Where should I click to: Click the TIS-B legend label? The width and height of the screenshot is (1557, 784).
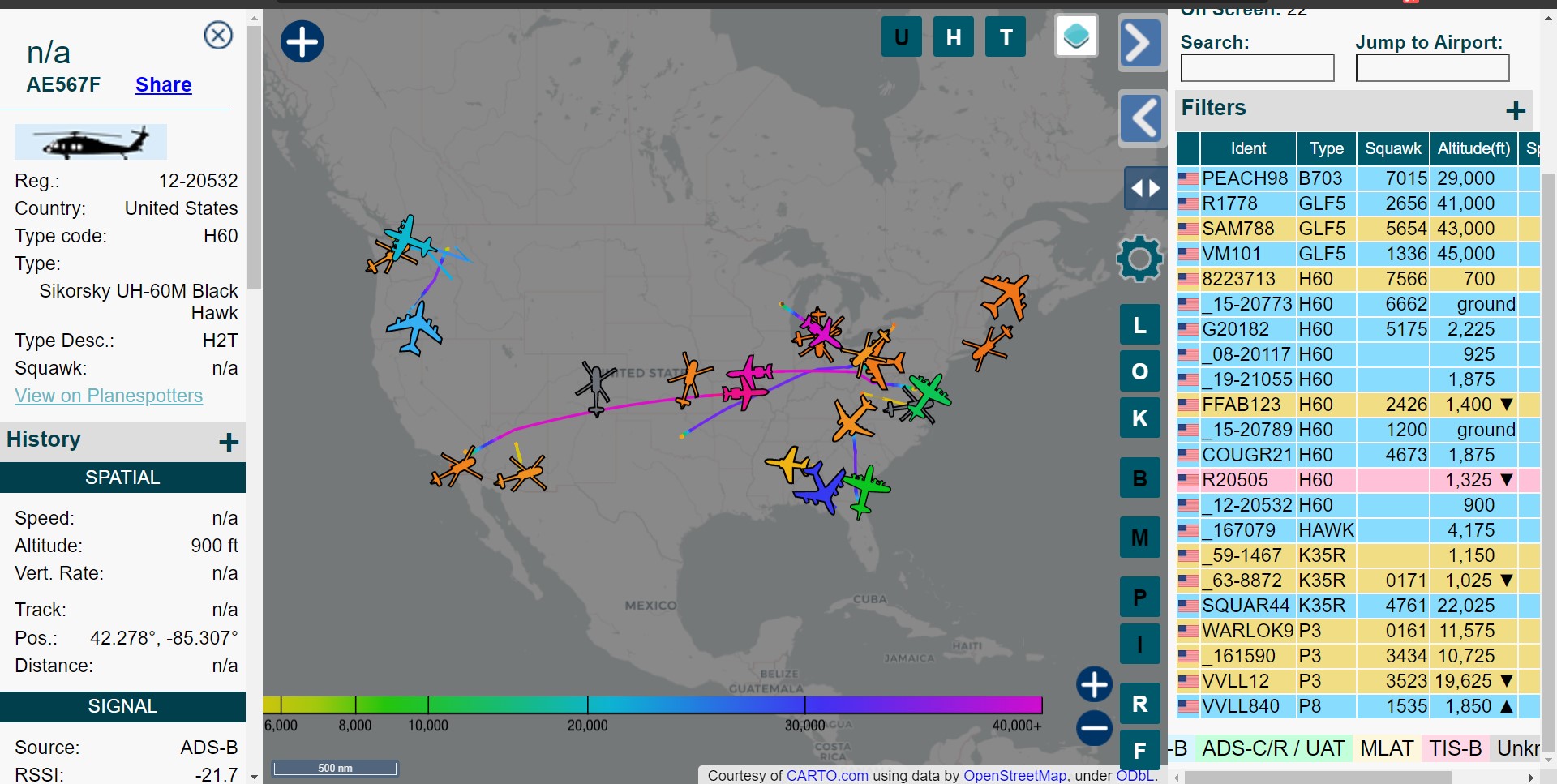click(1456, 748)
